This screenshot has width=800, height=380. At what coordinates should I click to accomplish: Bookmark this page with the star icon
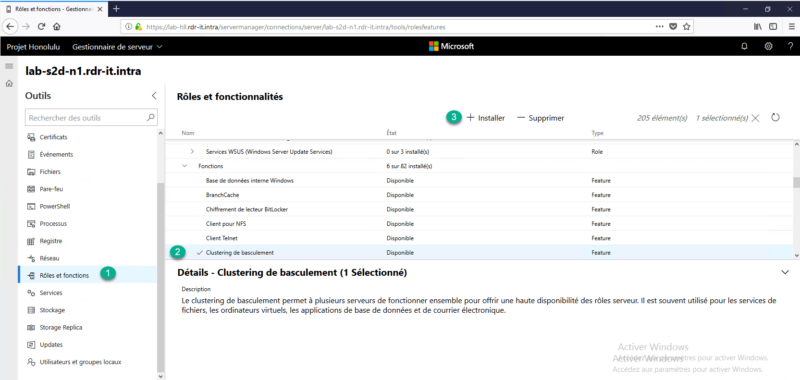tap(686, 27)
